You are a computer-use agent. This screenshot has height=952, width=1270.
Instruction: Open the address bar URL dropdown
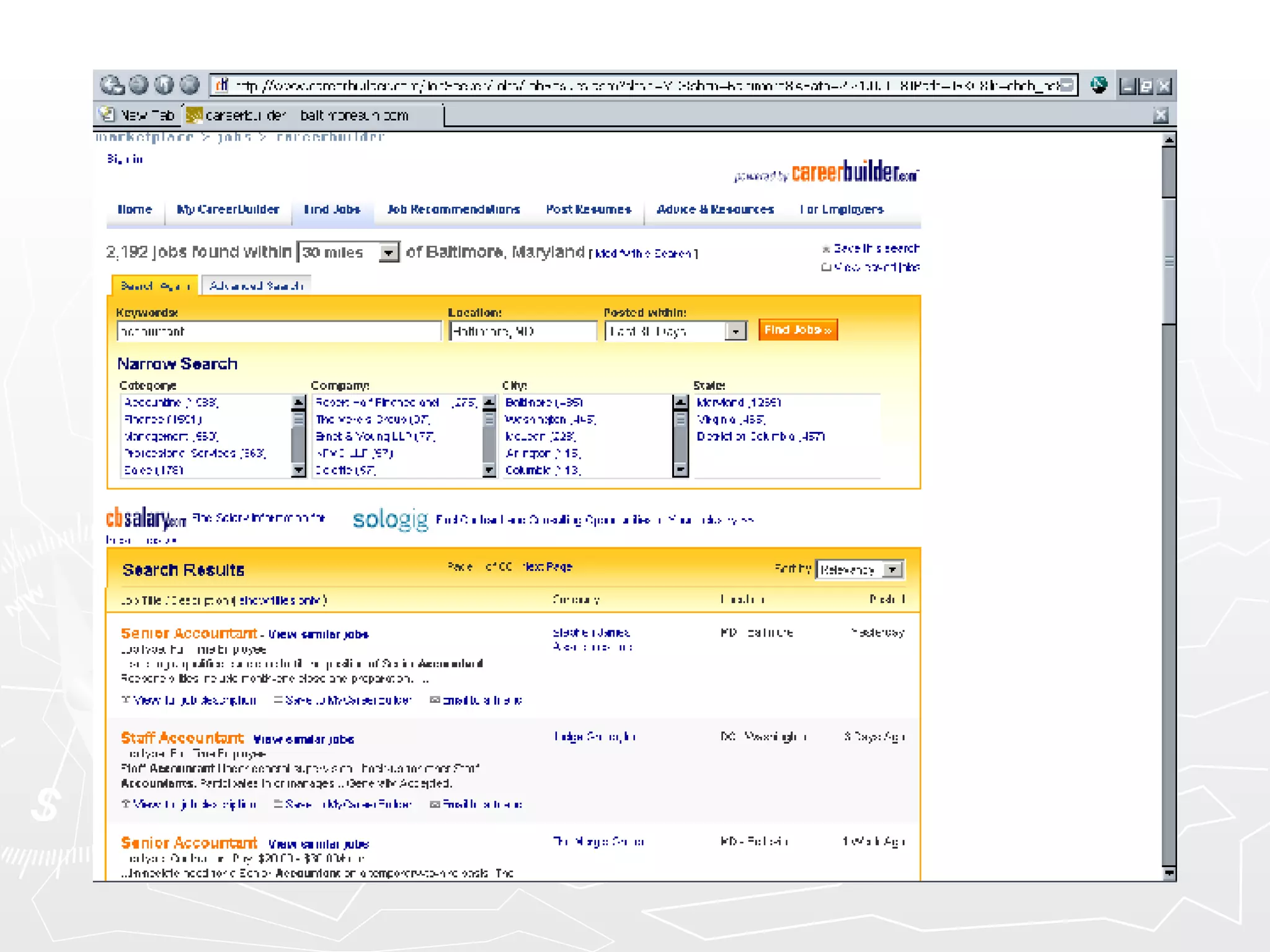pos(1067,85)
